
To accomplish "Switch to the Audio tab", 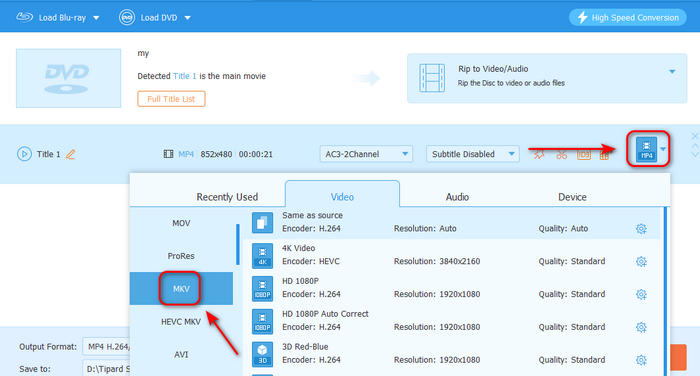I will pos(457,196).
